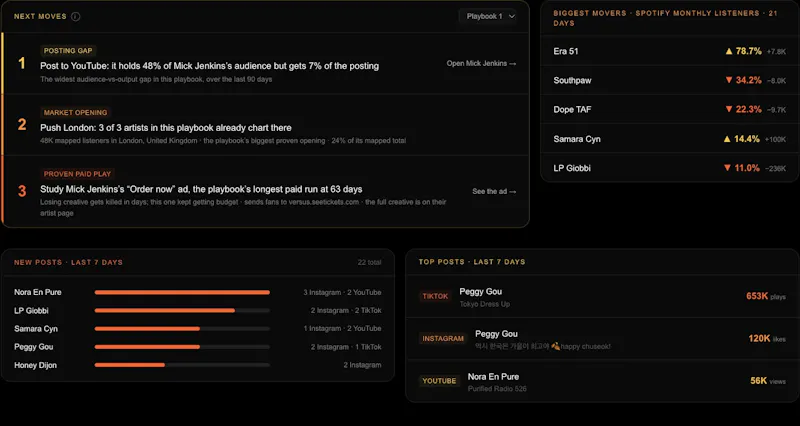Select the Posting Gap tag
The image size is (800, 426).
click(x=68, y=51)
